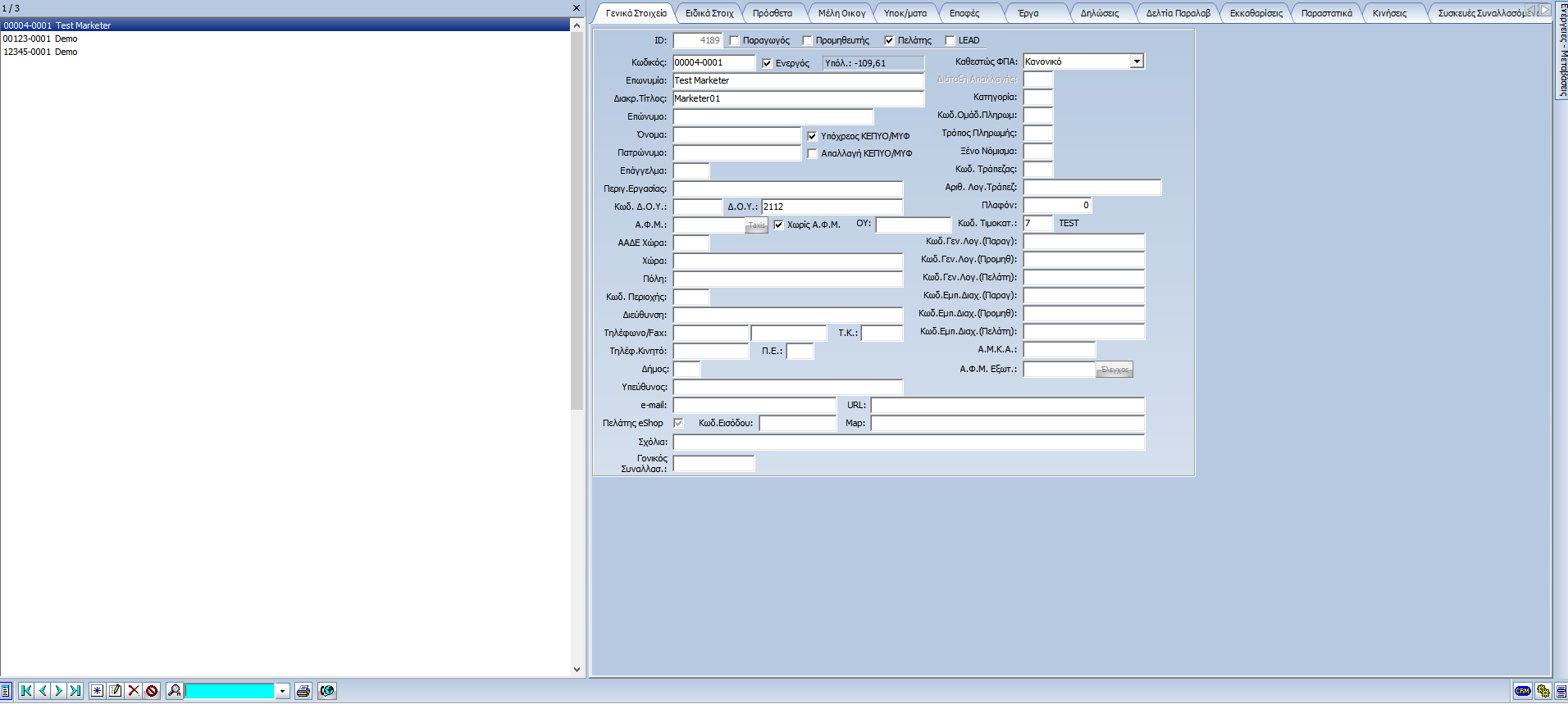
Task: Toggle the LEAD checkbox
Action: click(x=950, y=40)
